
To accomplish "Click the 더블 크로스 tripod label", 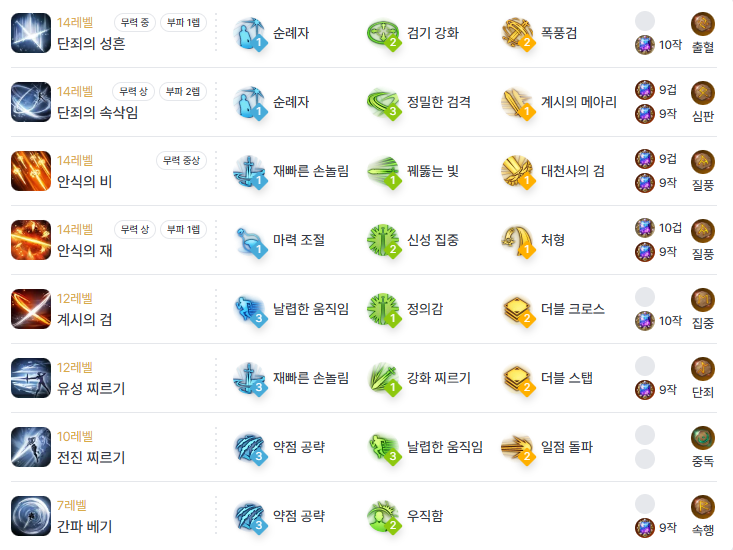I will click(573, 309).
